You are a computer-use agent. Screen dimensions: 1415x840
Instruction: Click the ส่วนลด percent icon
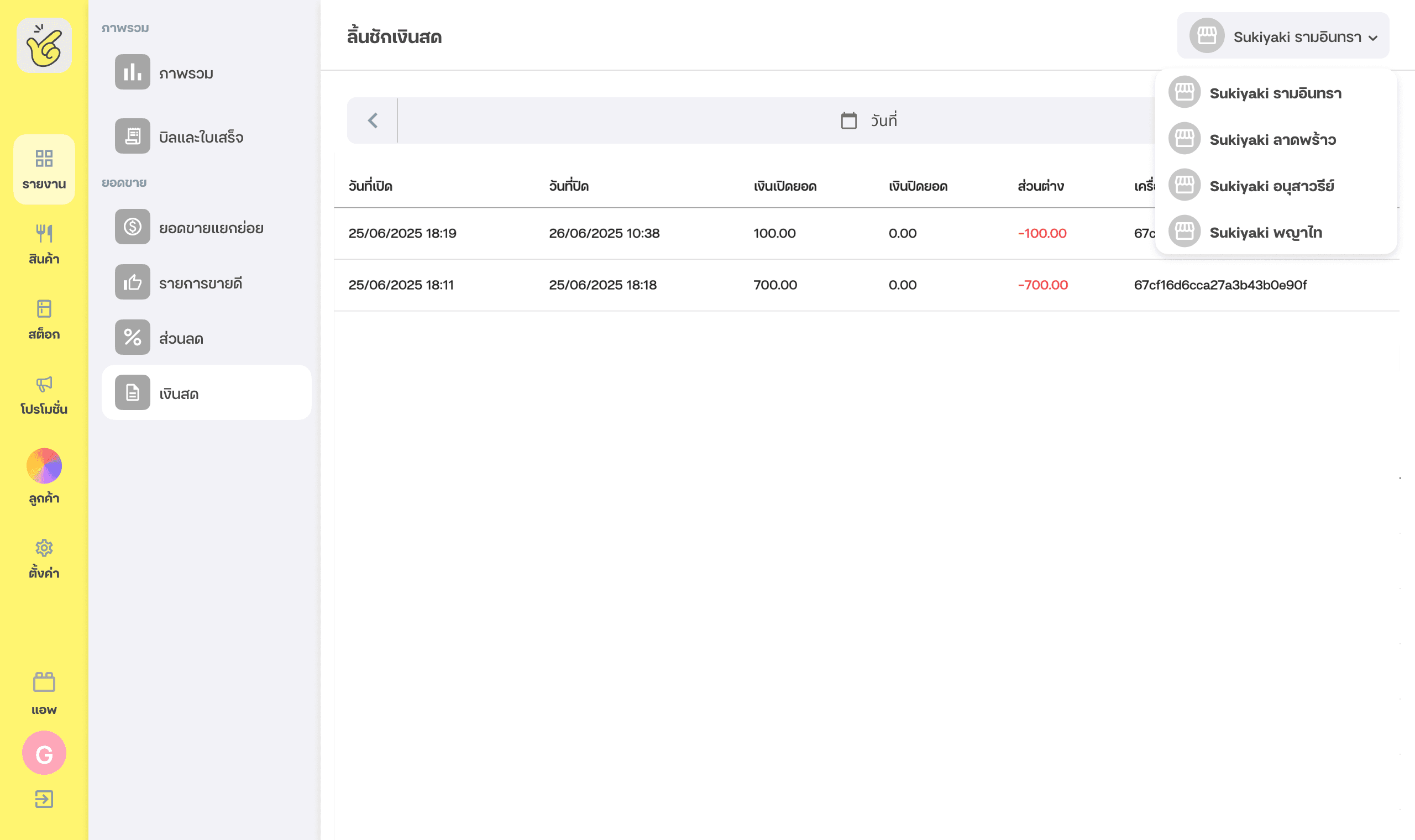[x=133, y=337]
